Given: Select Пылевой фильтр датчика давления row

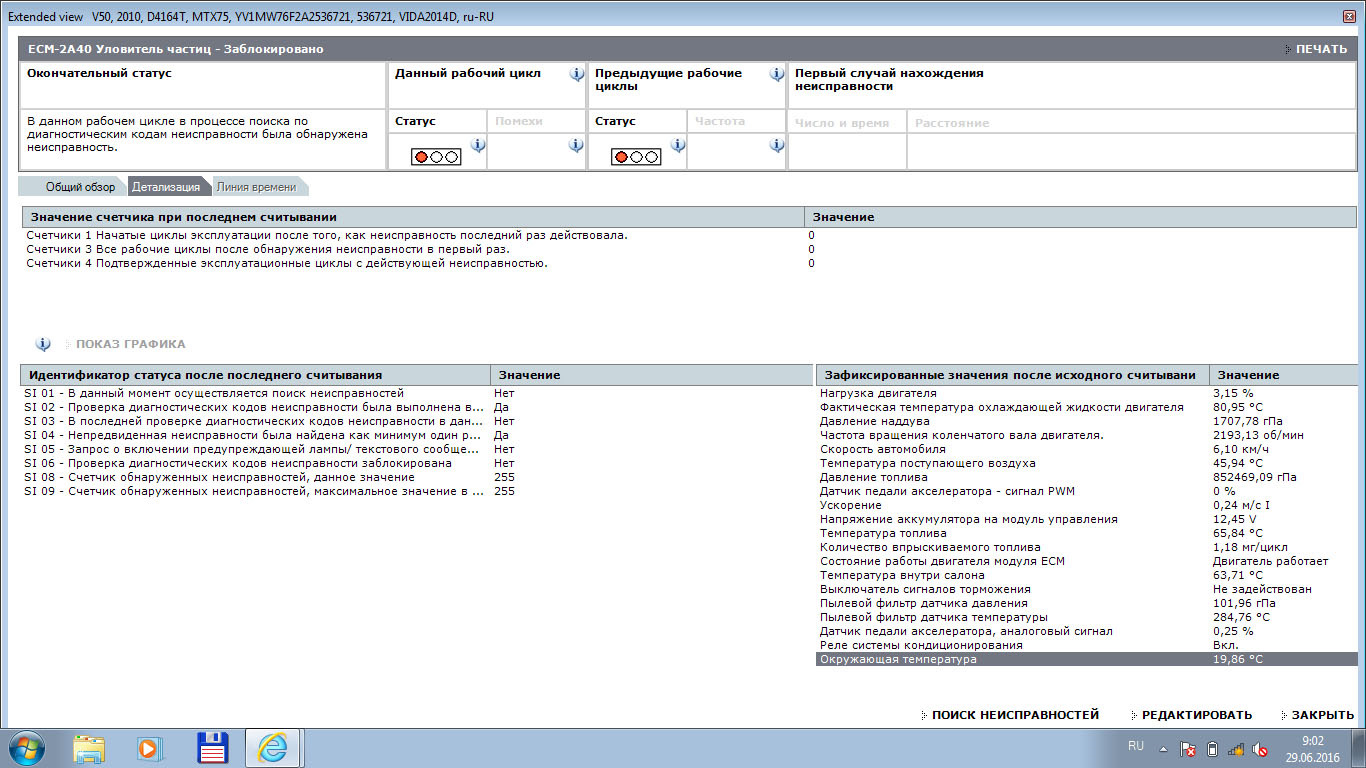Looking at the screenshot, I should click(1087, 603).
